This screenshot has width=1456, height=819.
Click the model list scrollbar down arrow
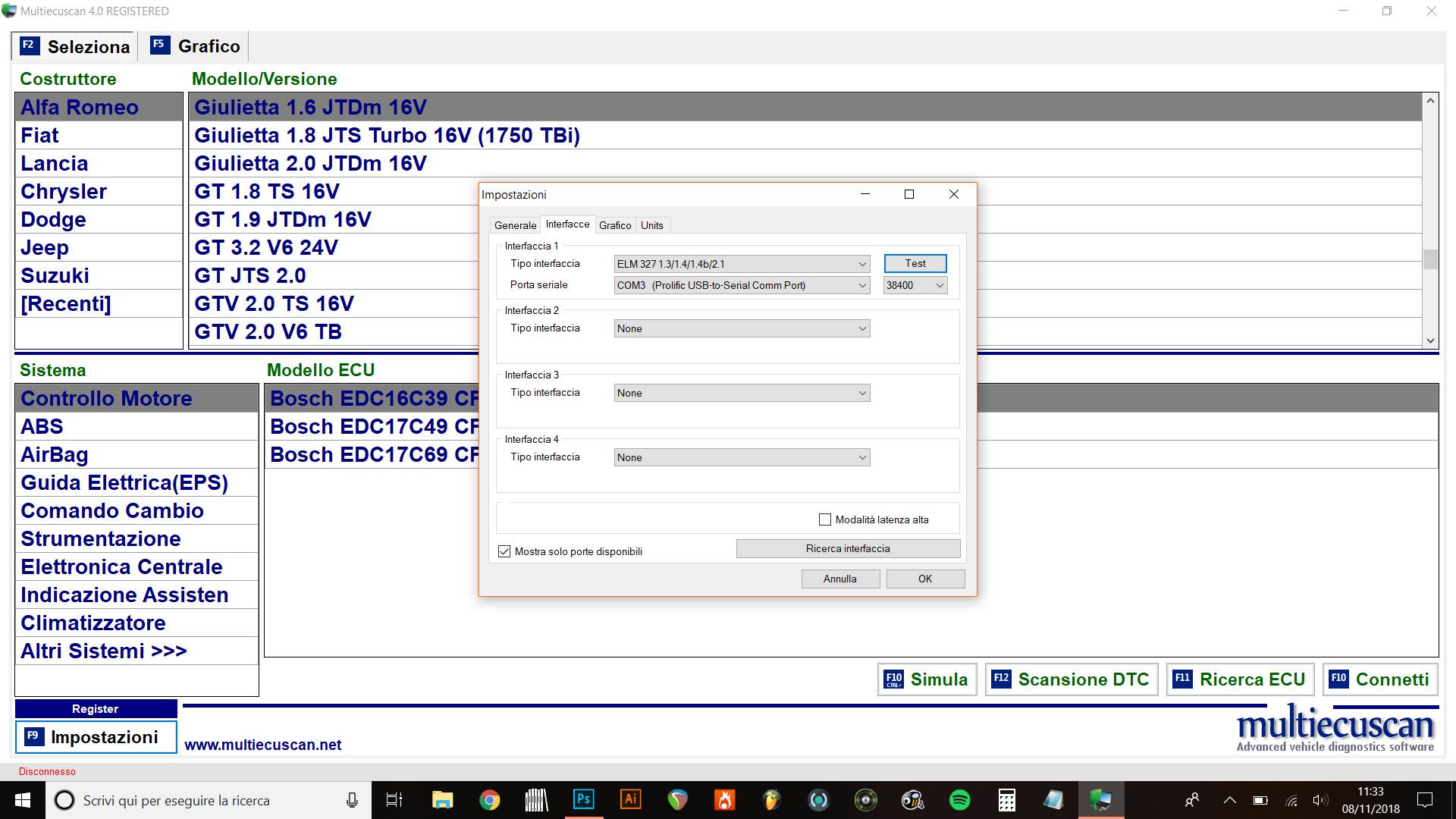[x=1430, y=340]
